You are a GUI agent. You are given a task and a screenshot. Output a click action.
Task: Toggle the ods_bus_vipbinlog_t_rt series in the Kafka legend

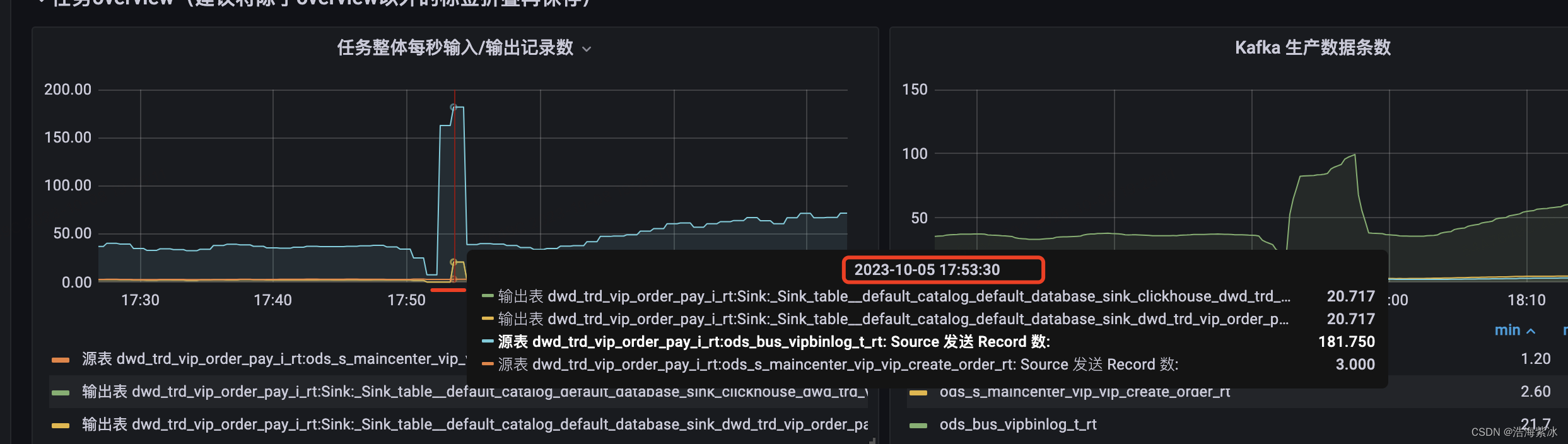[1017, 424]
